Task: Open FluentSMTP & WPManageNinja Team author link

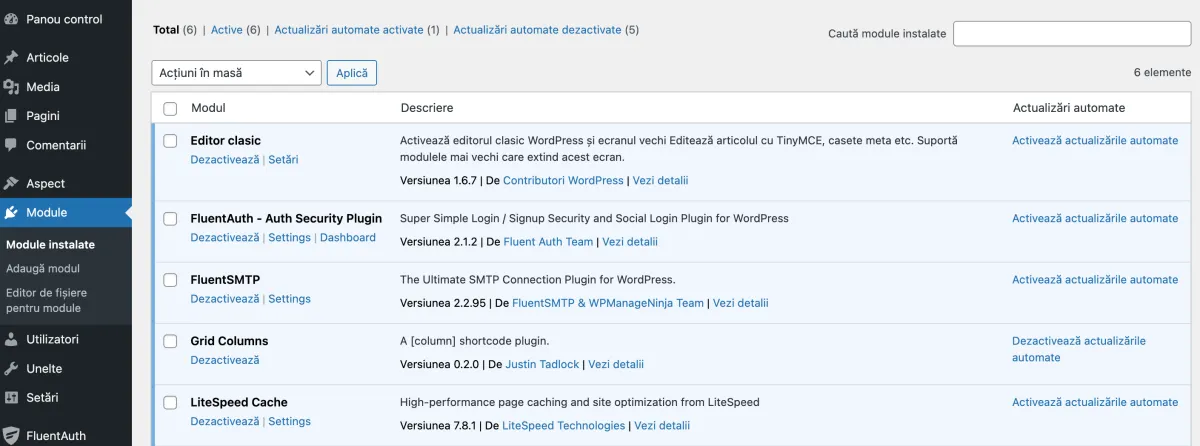Action: 608,303
